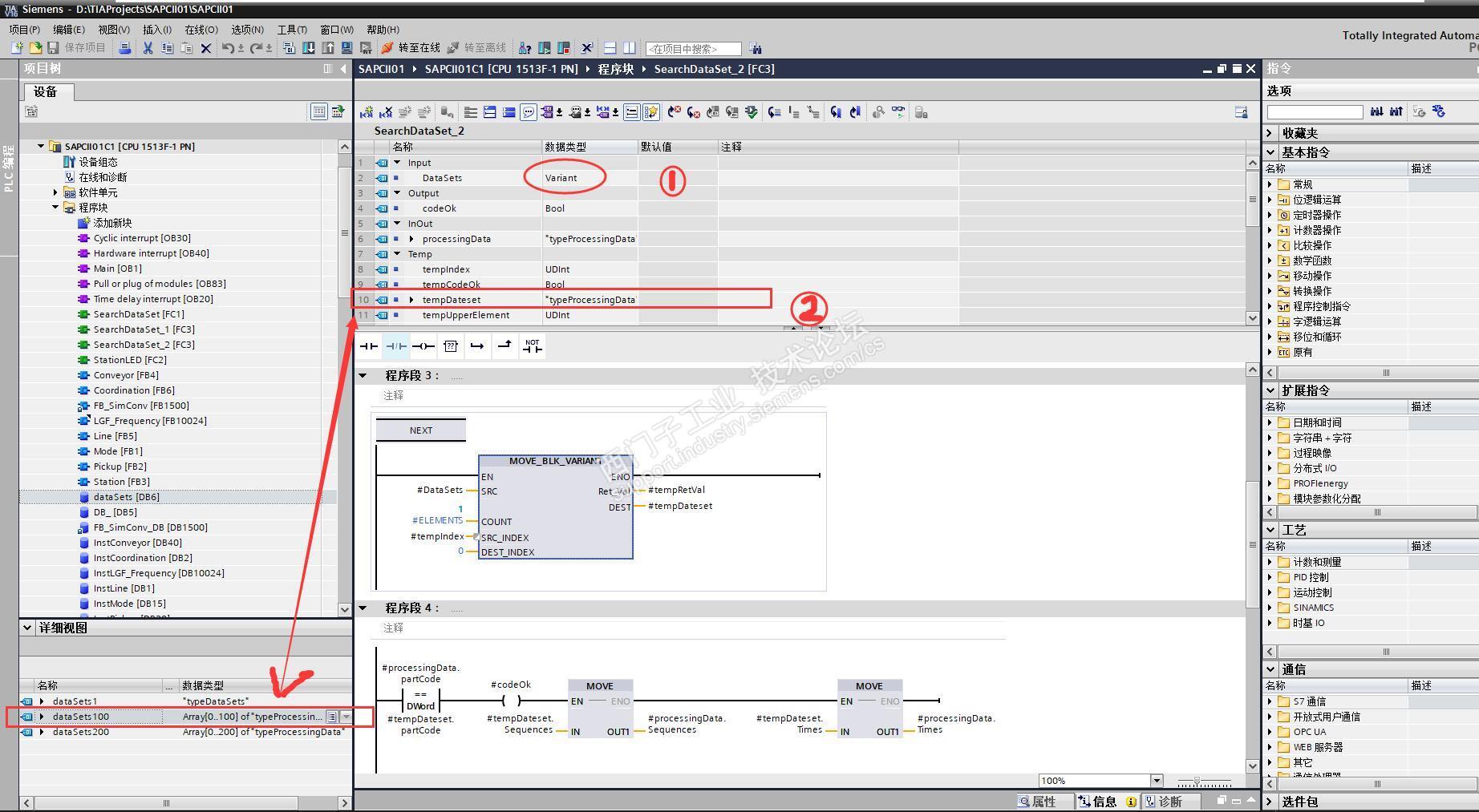Image resolution: width=1479 pixels, height=812 pixels.
Task: Open the 编辑(E) menu
Action: (69, 30)
